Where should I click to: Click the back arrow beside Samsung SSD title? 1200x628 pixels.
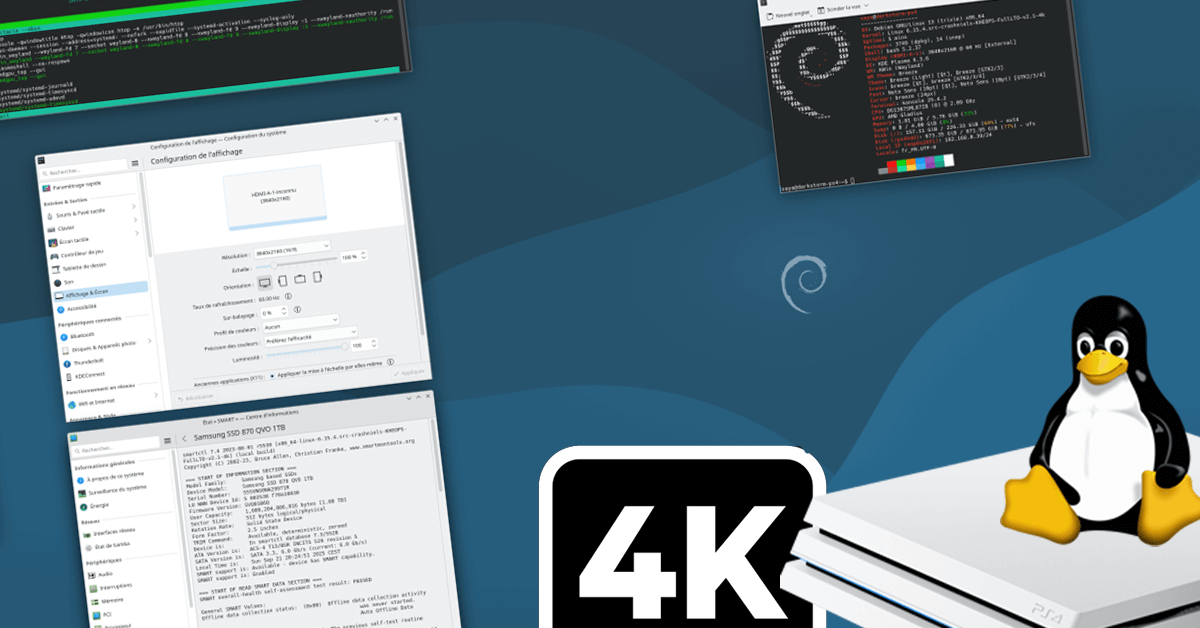click(x=184, y=439)
